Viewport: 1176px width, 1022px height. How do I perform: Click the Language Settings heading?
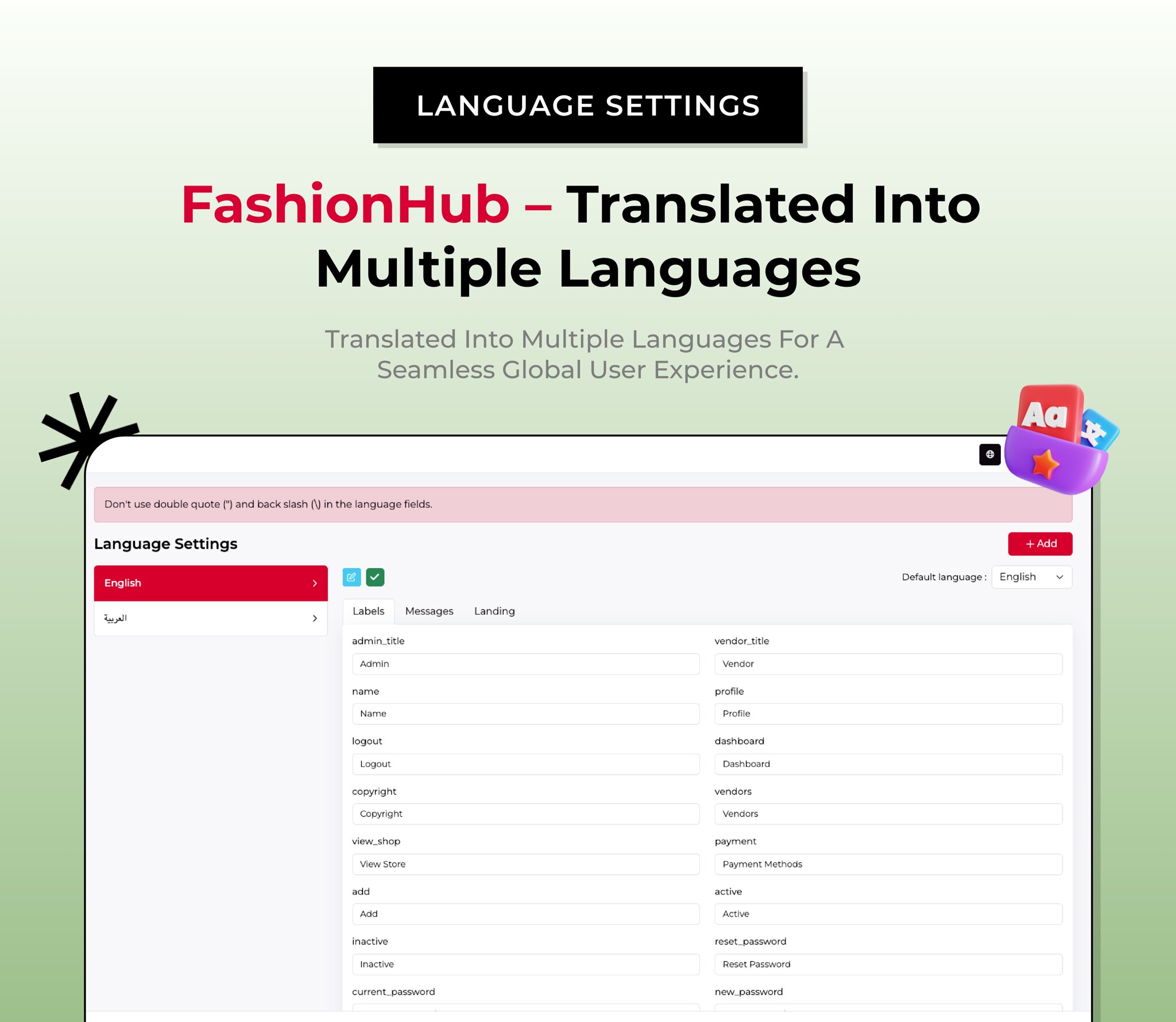click(x=165, y=543)
